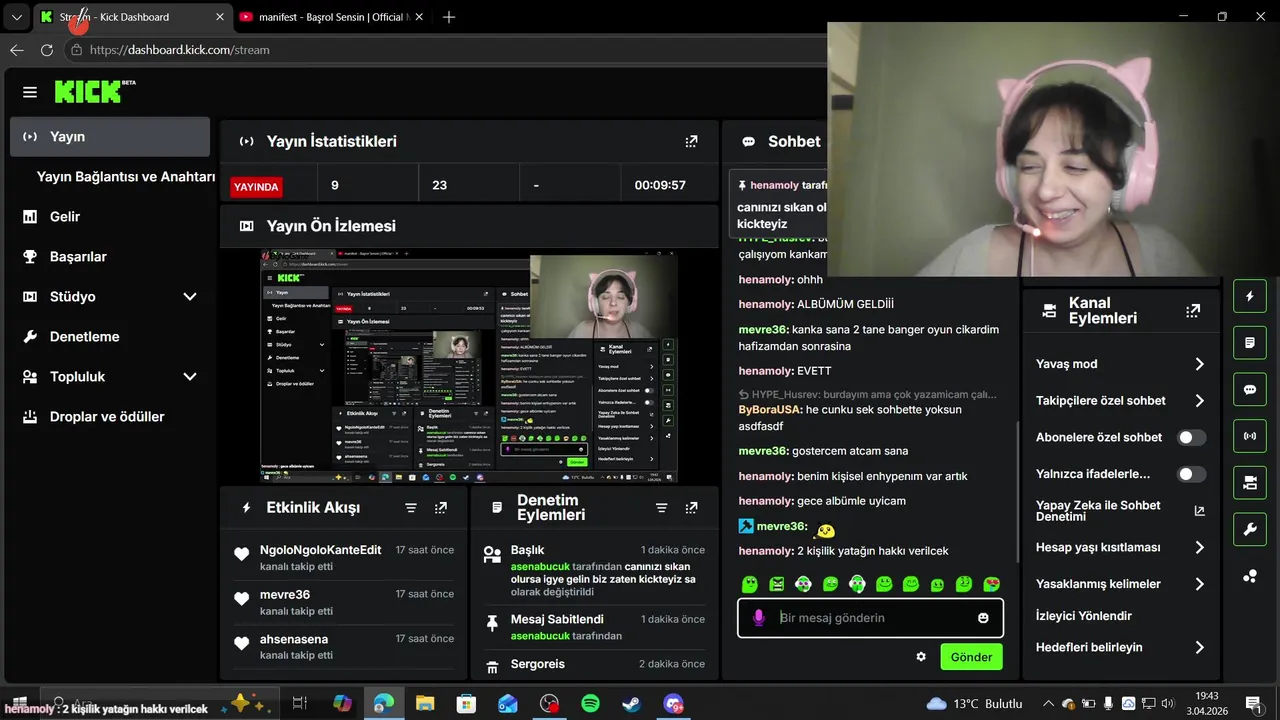Image resolution: width=1280 pixels, height=720 pixels.
Task: Insert the first green Kick emote
Action: 750,584
